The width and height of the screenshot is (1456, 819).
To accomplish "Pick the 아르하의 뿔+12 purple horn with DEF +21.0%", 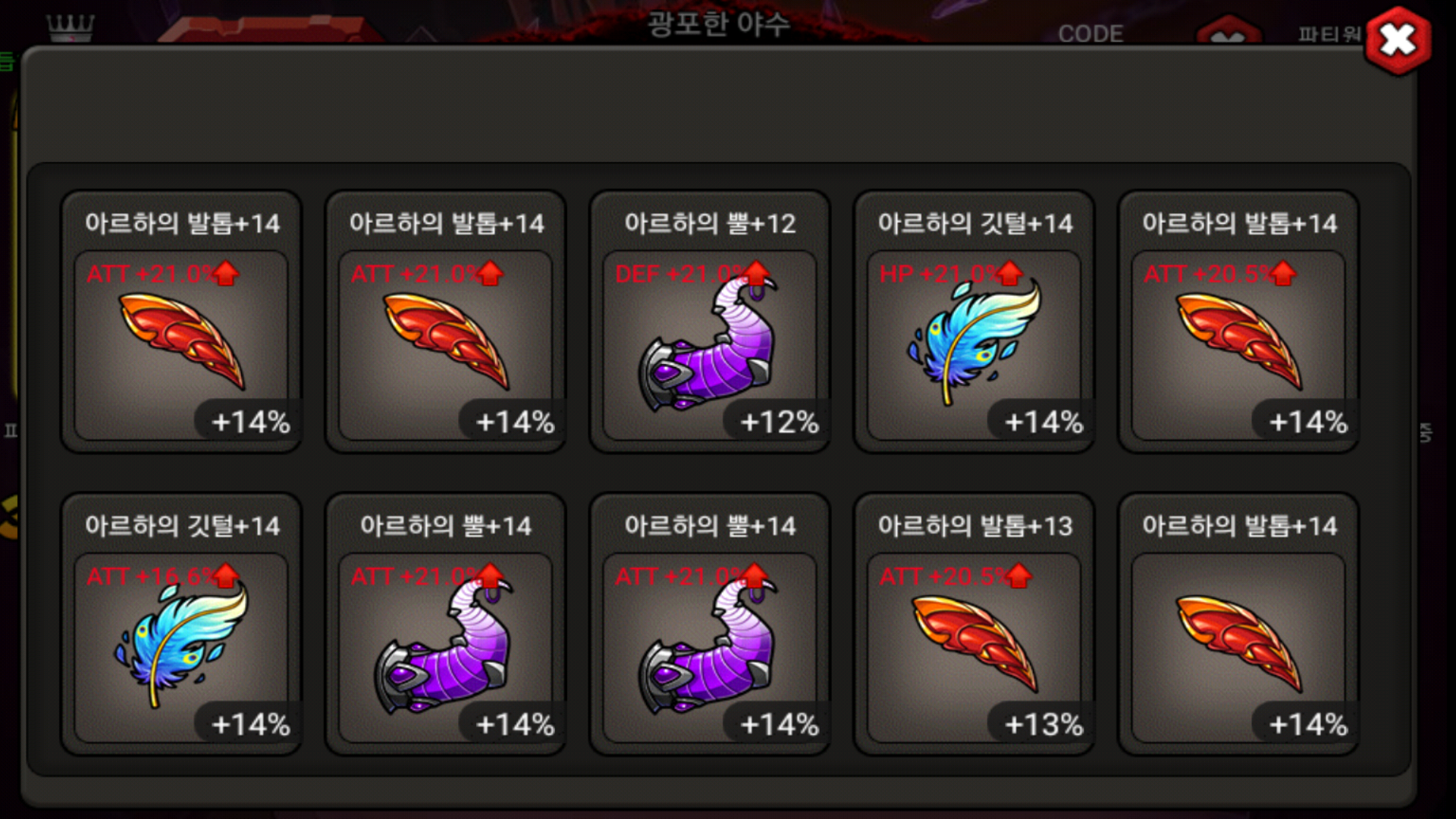I will coord(710,322).
